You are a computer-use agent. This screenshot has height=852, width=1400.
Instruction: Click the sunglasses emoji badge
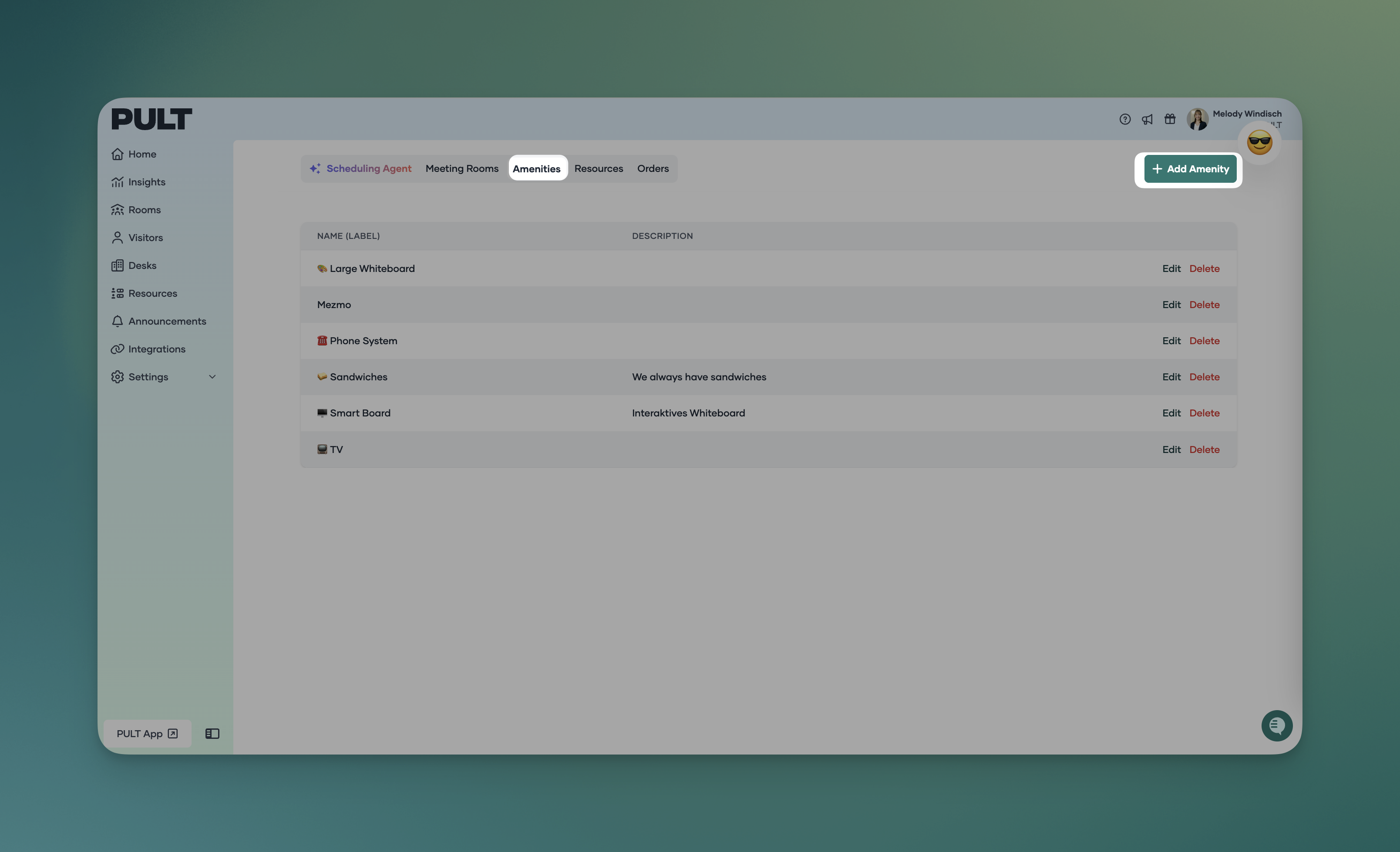click(x=1259, y=143)
